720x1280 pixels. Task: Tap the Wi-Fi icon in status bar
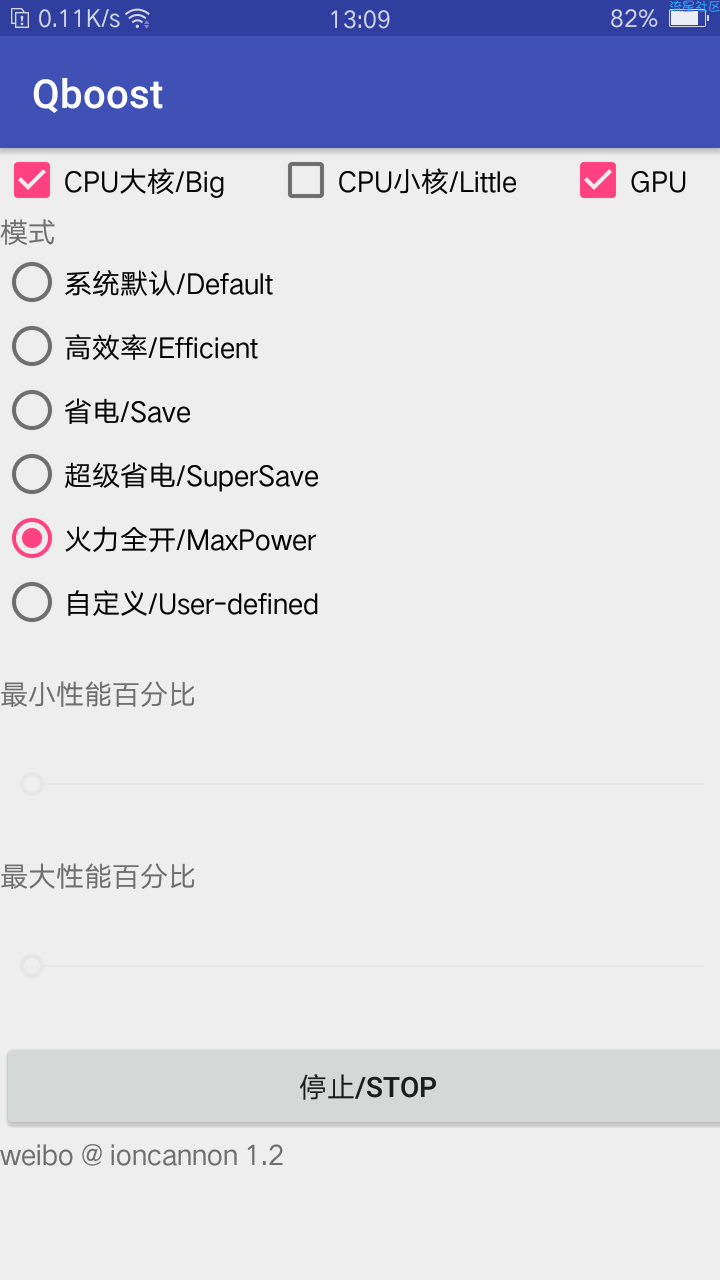138,18
